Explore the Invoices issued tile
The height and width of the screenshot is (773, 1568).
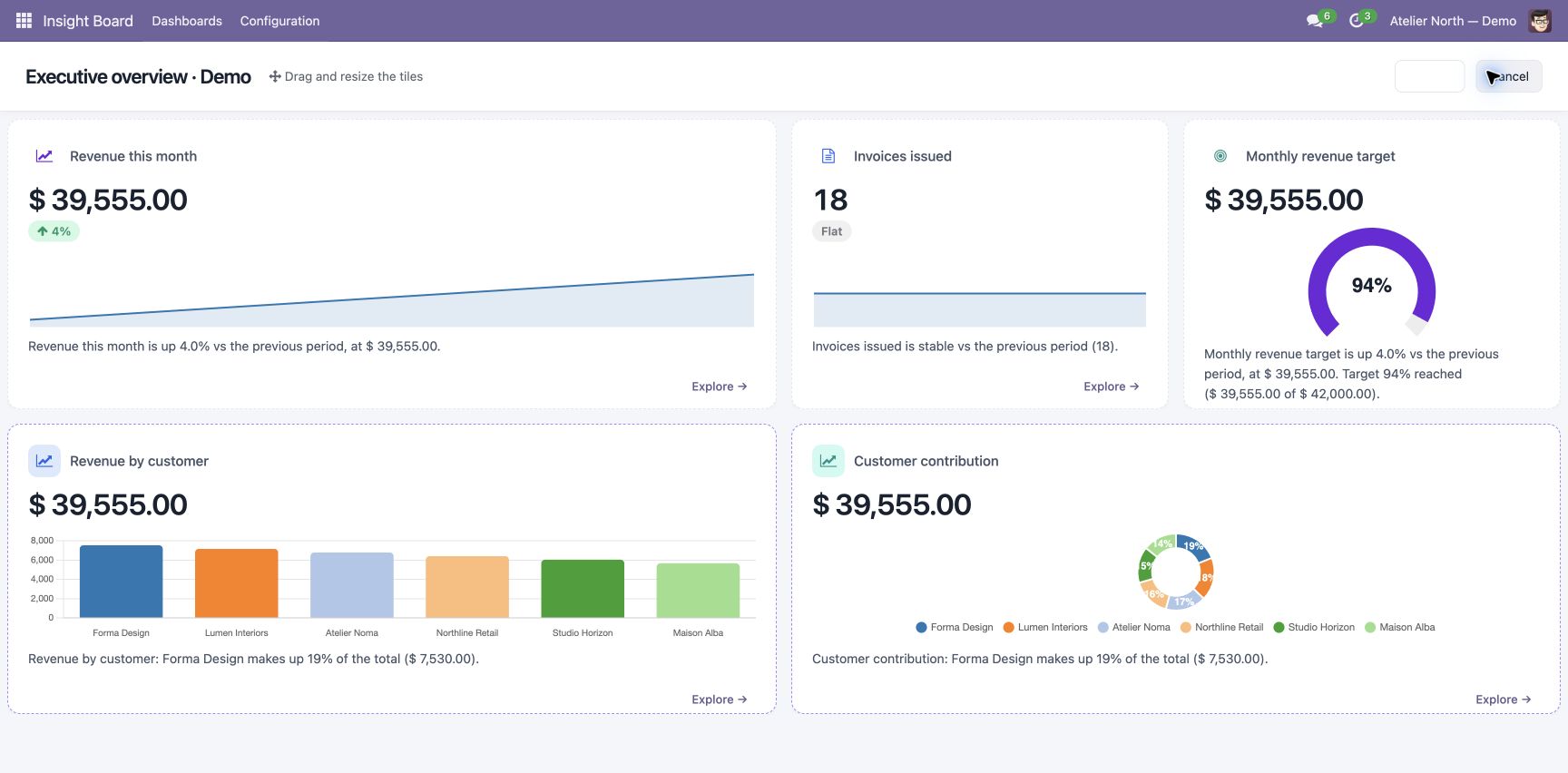point(1112,386)
